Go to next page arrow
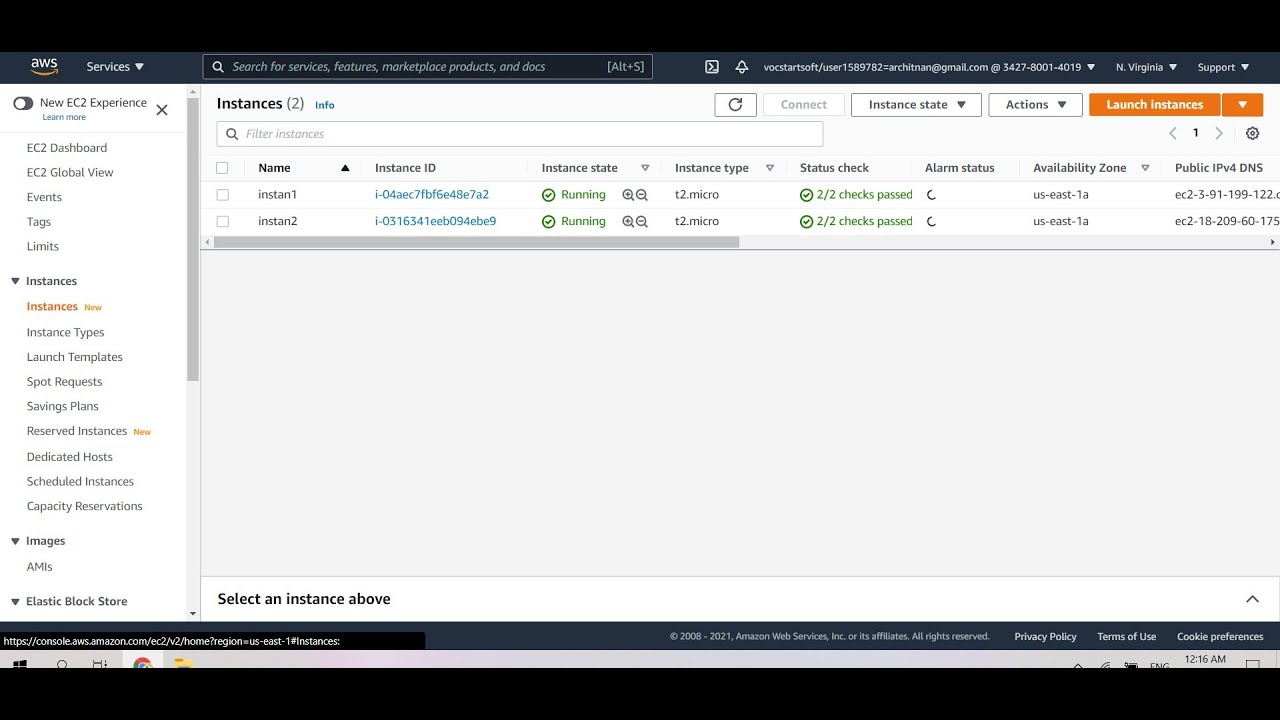Image resolution: width=1280 pixels, height=720 pixels. point(1219,133)
